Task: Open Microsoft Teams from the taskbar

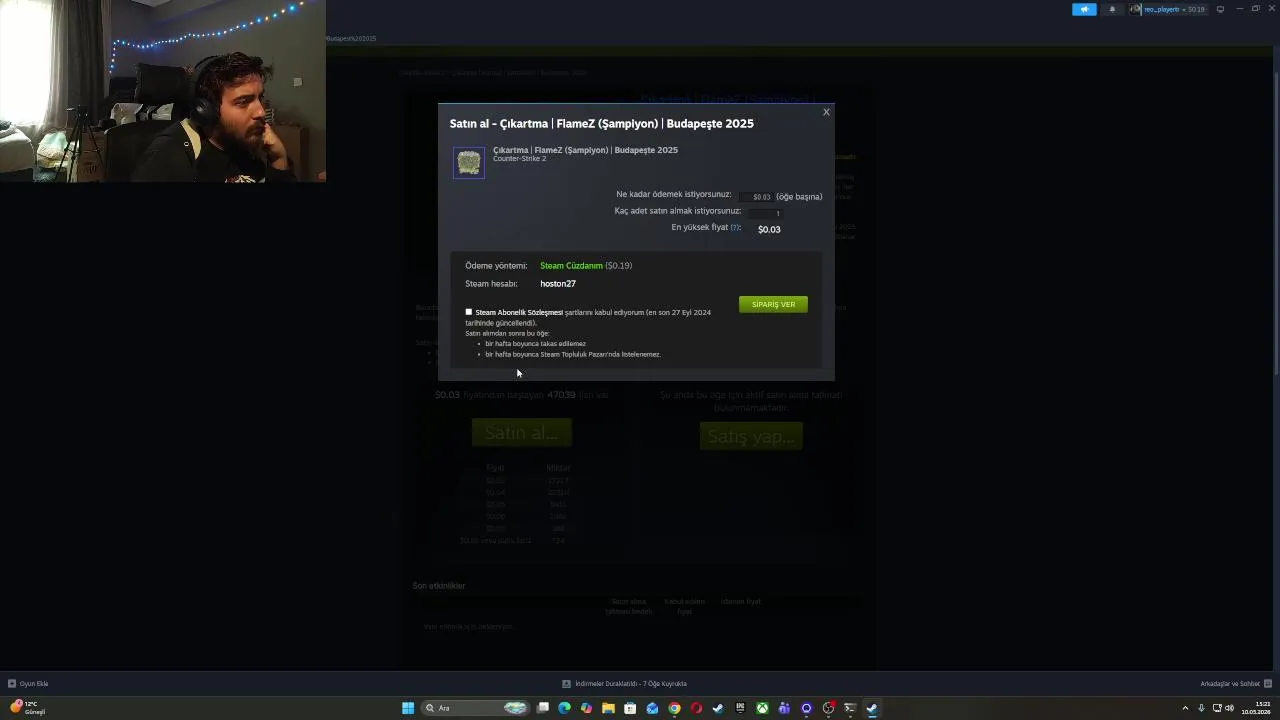Action: pyautogui.click(x=784, y=708)
